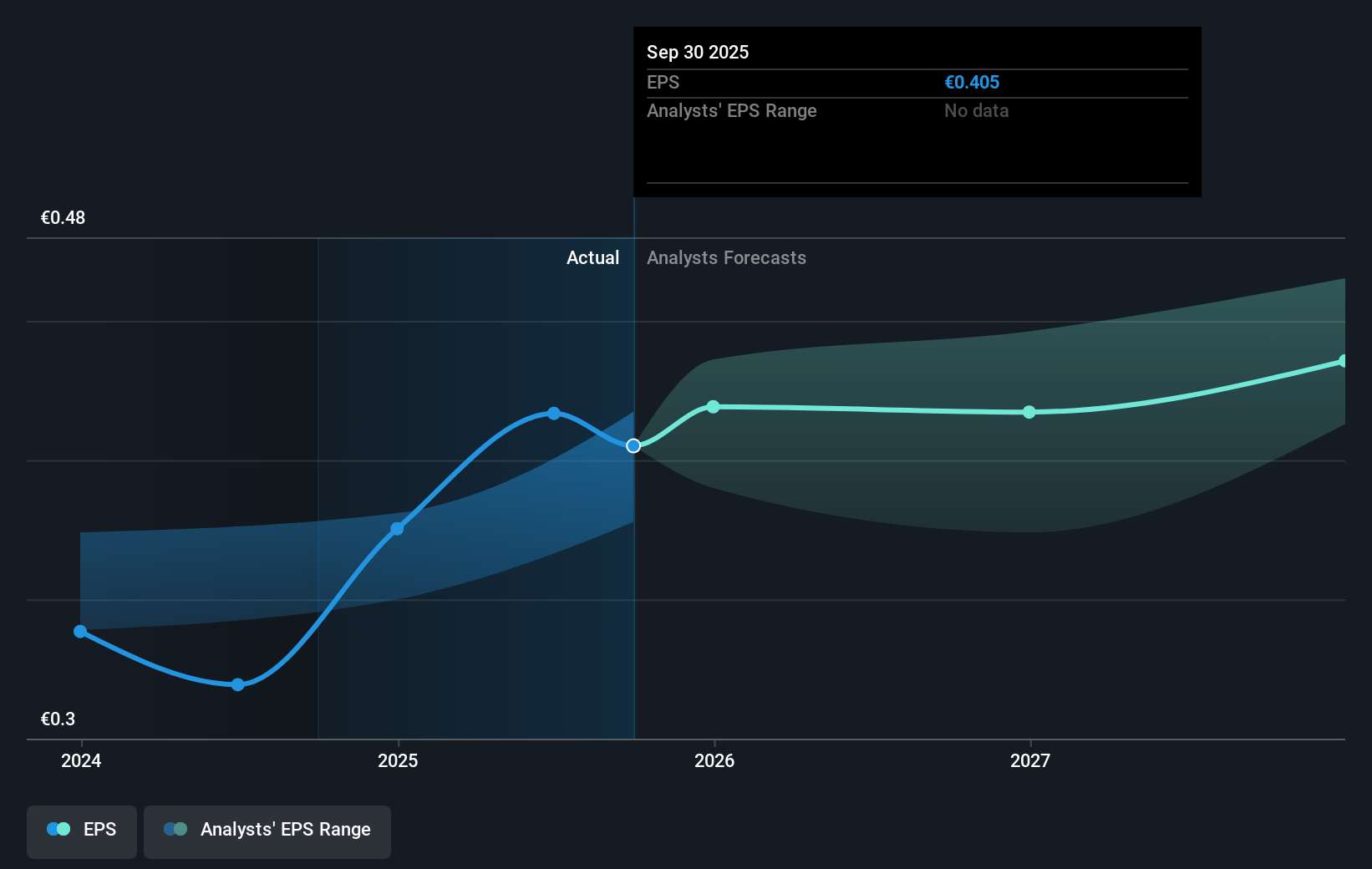Click the Analysts Forecasts label
Viewport: 1372px width, 869px height.
coord(726,258)
